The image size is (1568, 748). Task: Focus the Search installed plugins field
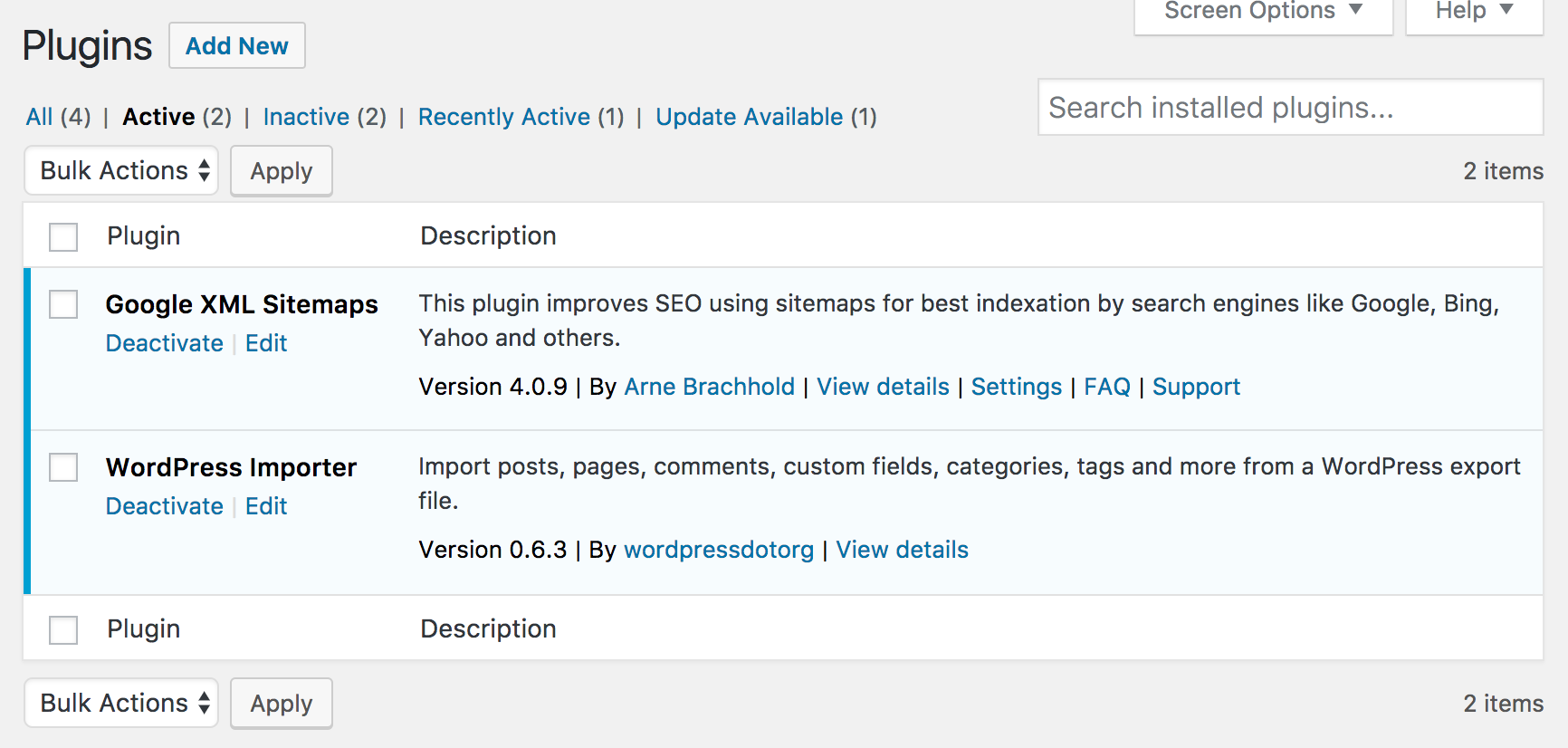coord(1290,107)
